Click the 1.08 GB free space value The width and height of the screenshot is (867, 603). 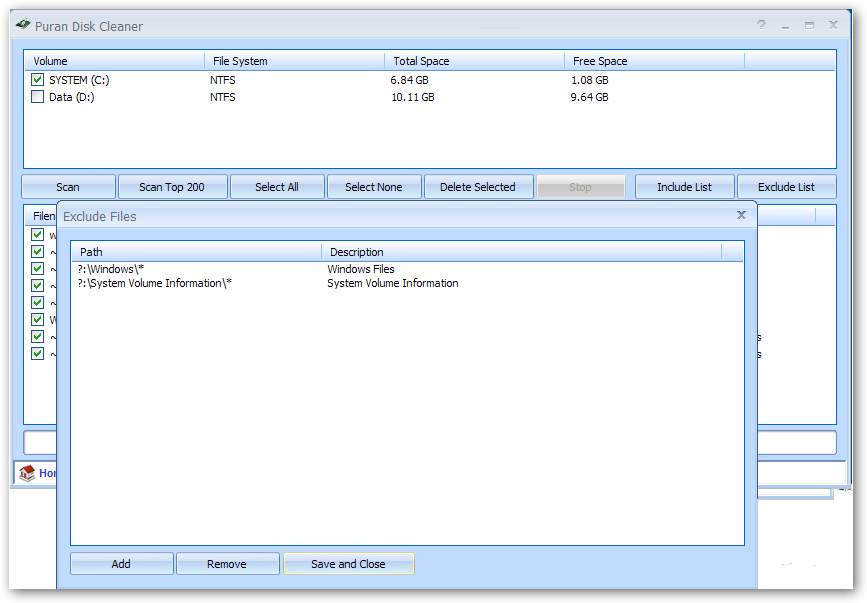pos(589,80)
